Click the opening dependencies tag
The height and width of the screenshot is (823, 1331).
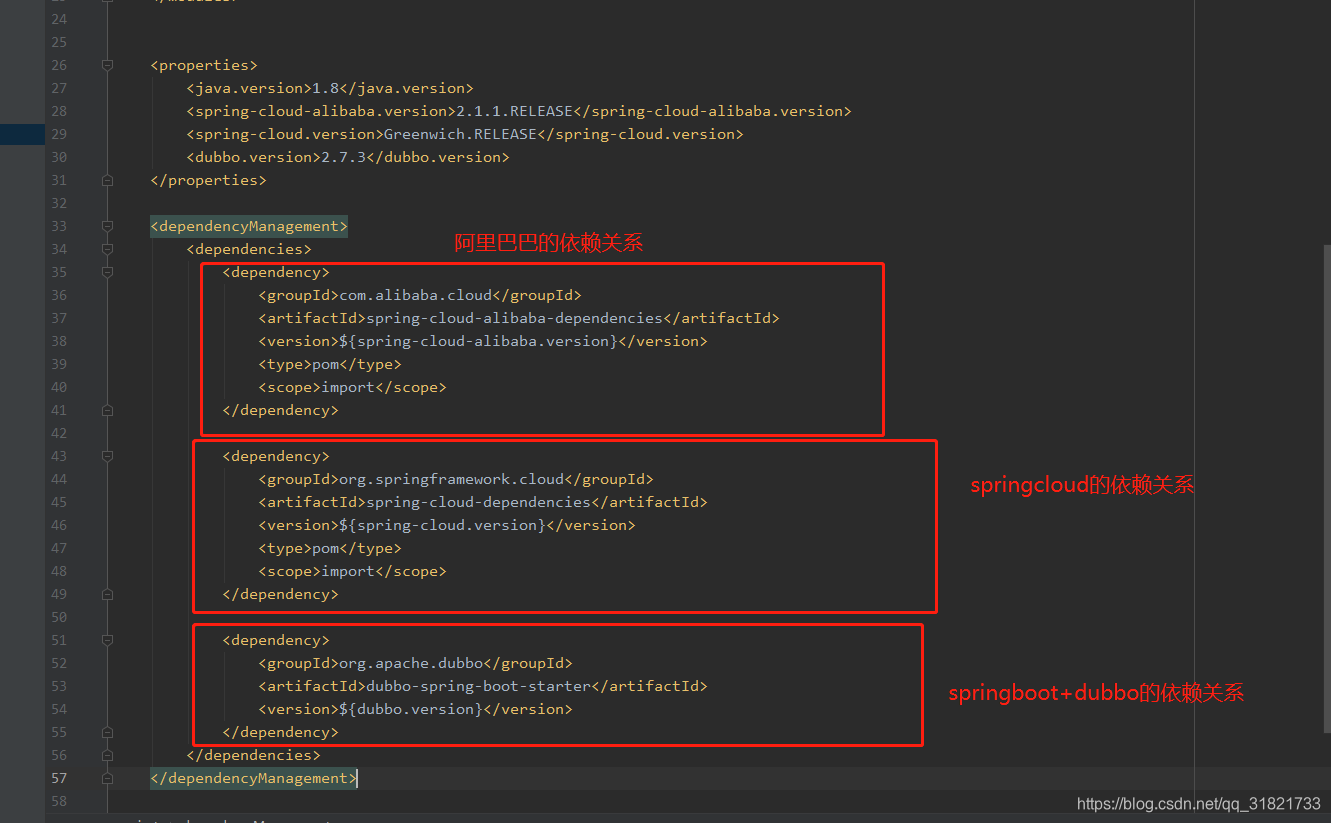coord(248,249)
